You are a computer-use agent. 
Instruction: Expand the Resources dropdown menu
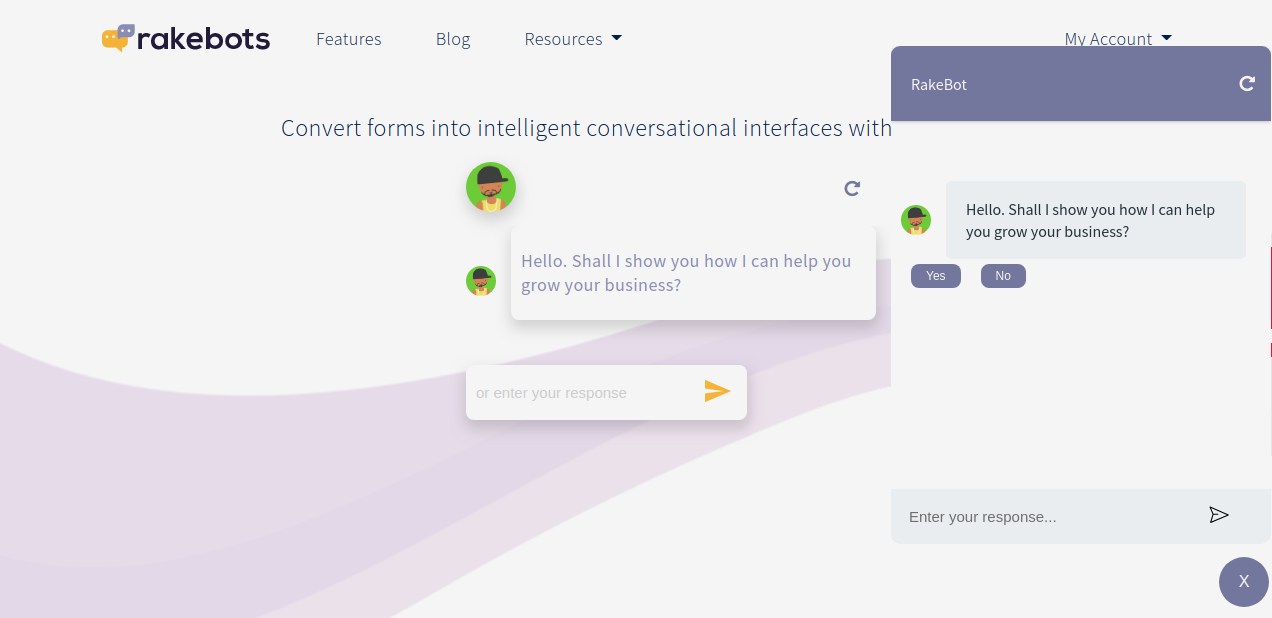(573, 39)
